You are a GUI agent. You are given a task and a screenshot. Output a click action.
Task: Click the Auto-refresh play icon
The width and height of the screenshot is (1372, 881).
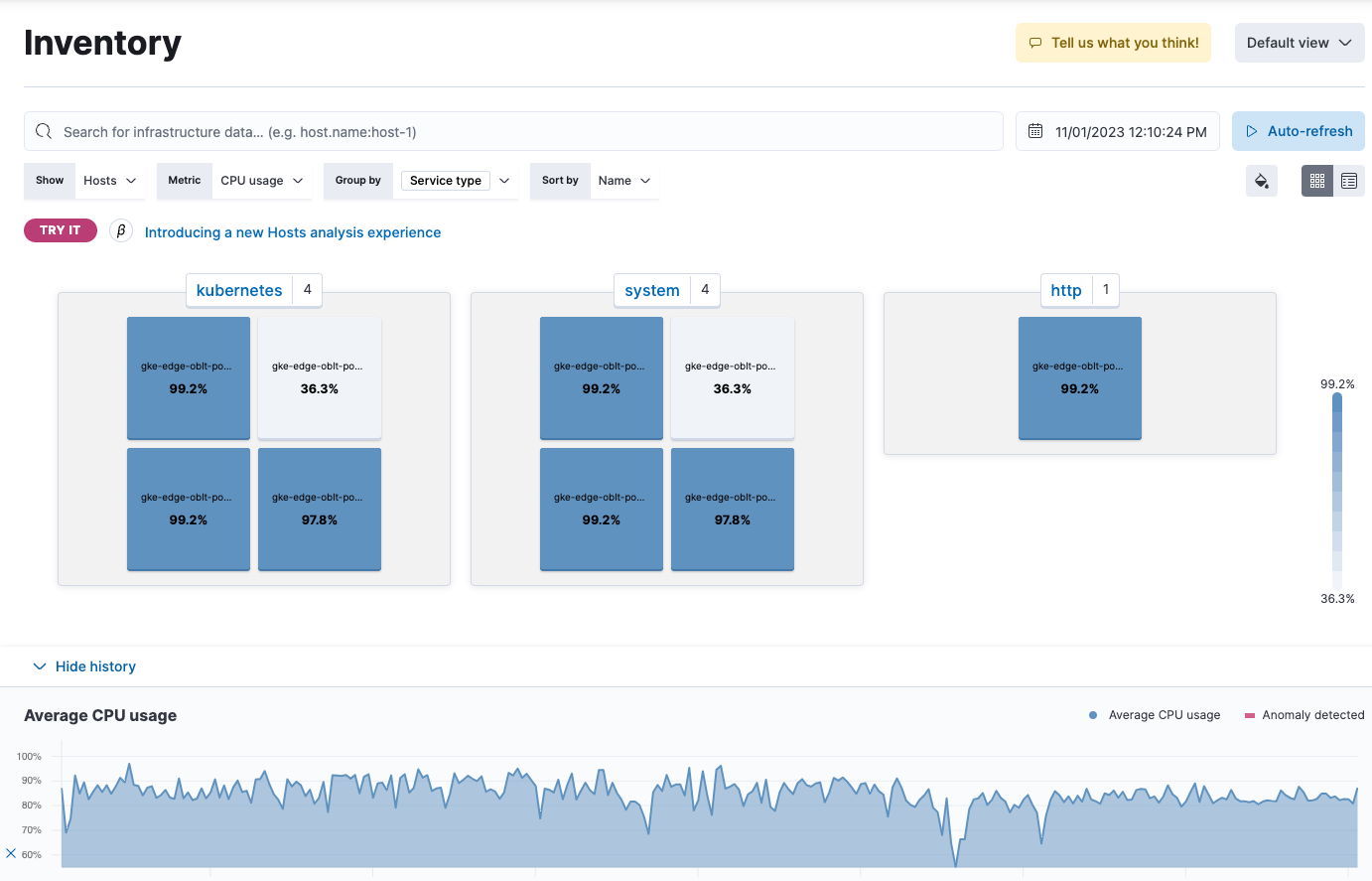pyautogui.click(x=1254, y=130)
